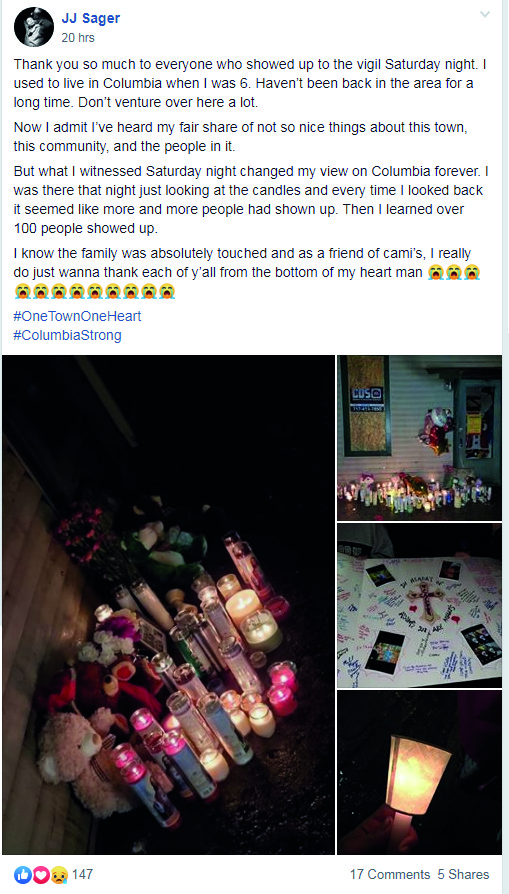View the 147 reactions count list
This screenshot has width=509, height=894.
point(83,874)
